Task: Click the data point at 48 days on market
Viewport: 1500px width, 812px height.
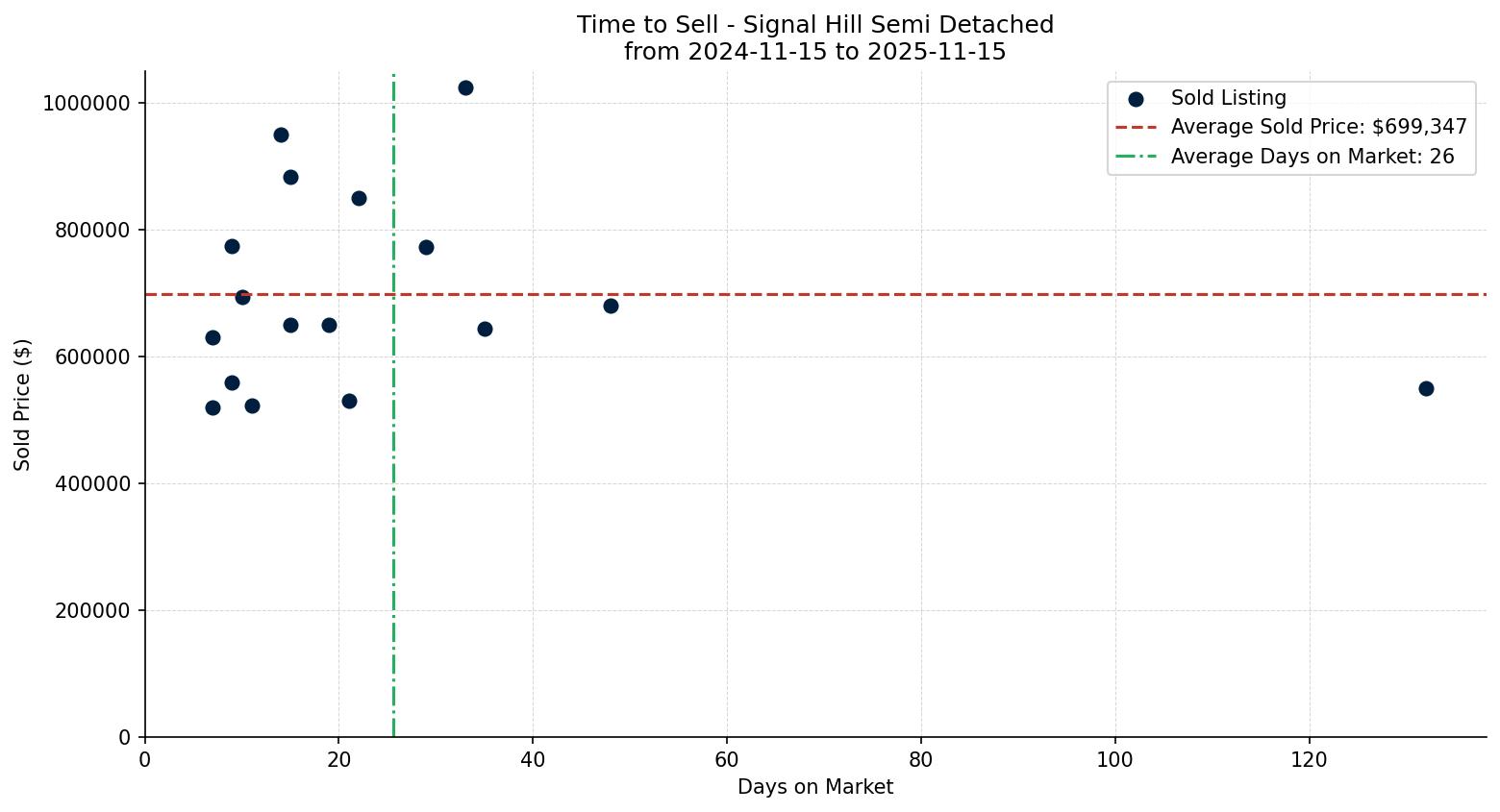Action: coord(611,306)
